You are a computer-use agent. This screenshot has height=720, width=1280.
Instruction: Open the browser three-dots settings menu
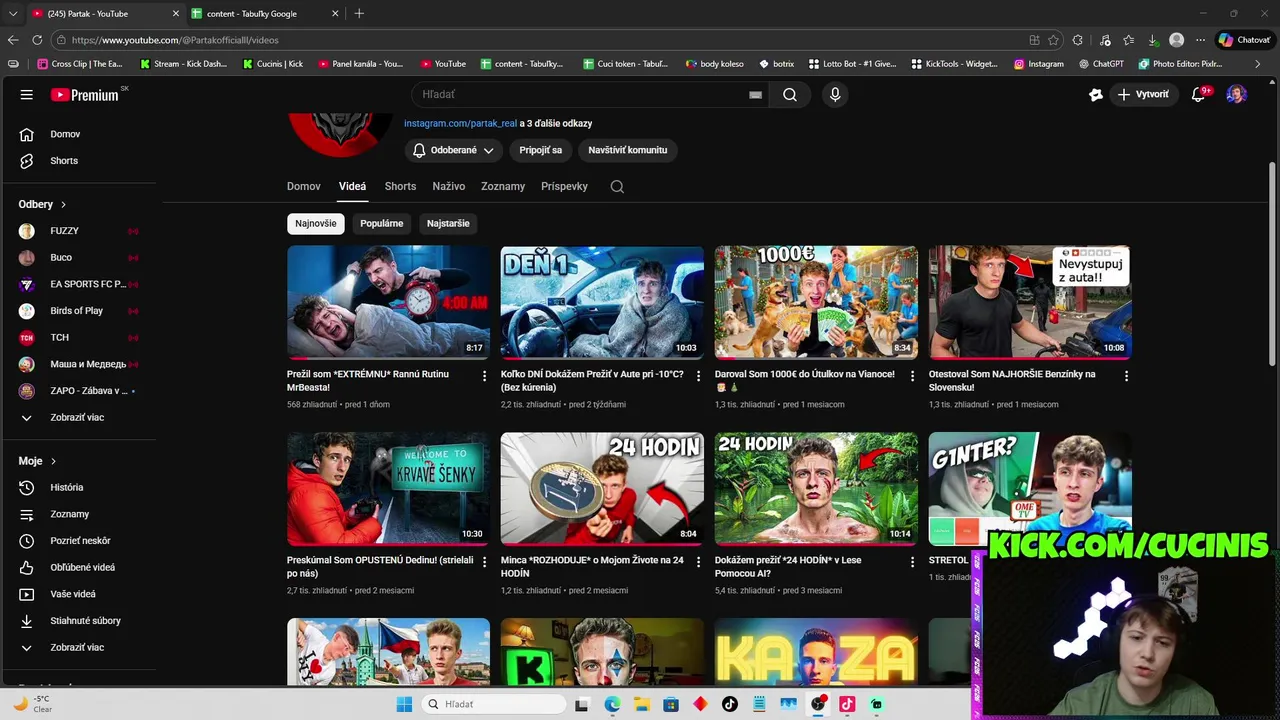pyautogui.click(x=1200, y=40)
